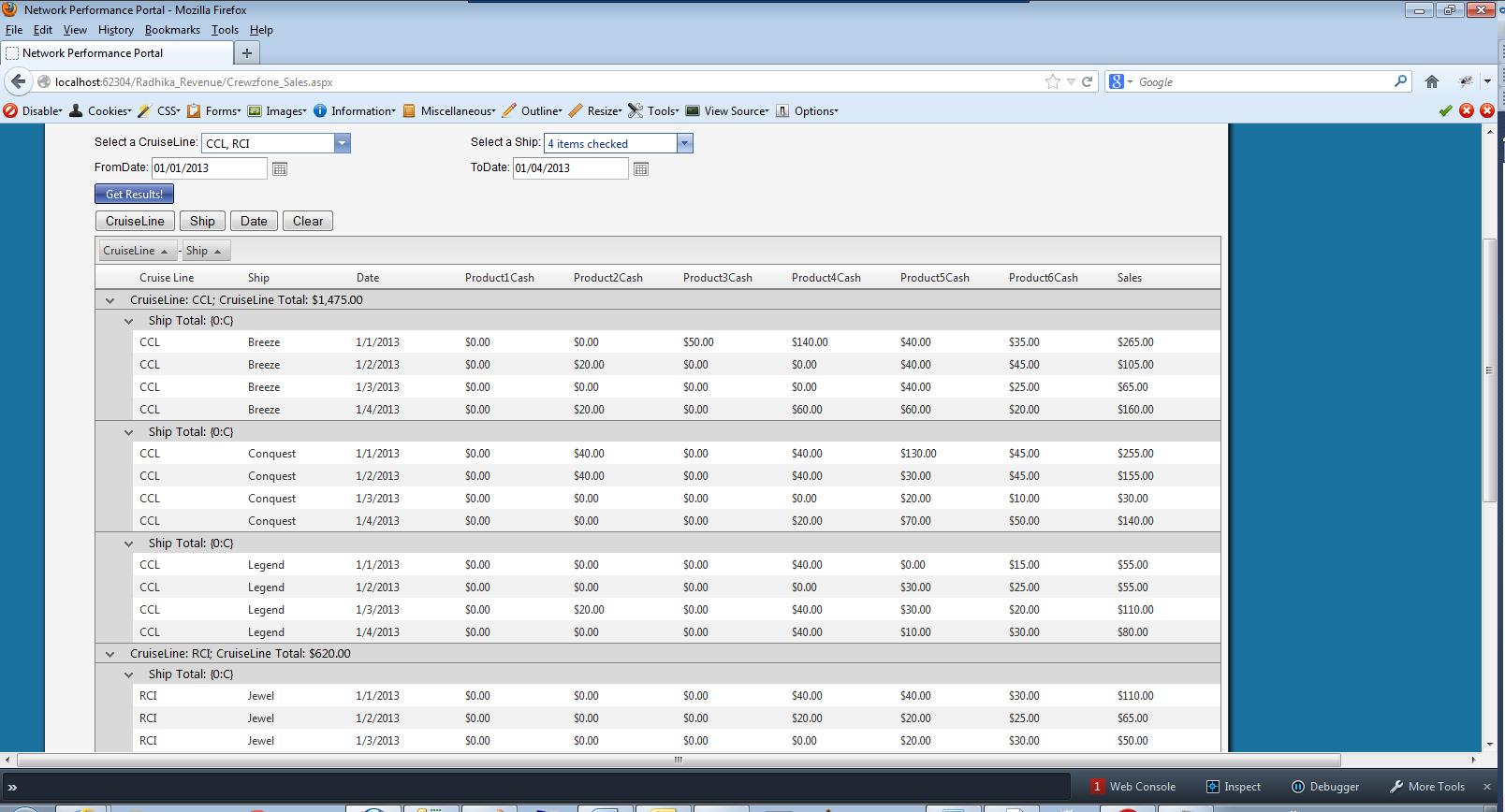Click the green checkmark validation icon
The height and width of the screenshot is (812, 1505).
point(1446,110)
